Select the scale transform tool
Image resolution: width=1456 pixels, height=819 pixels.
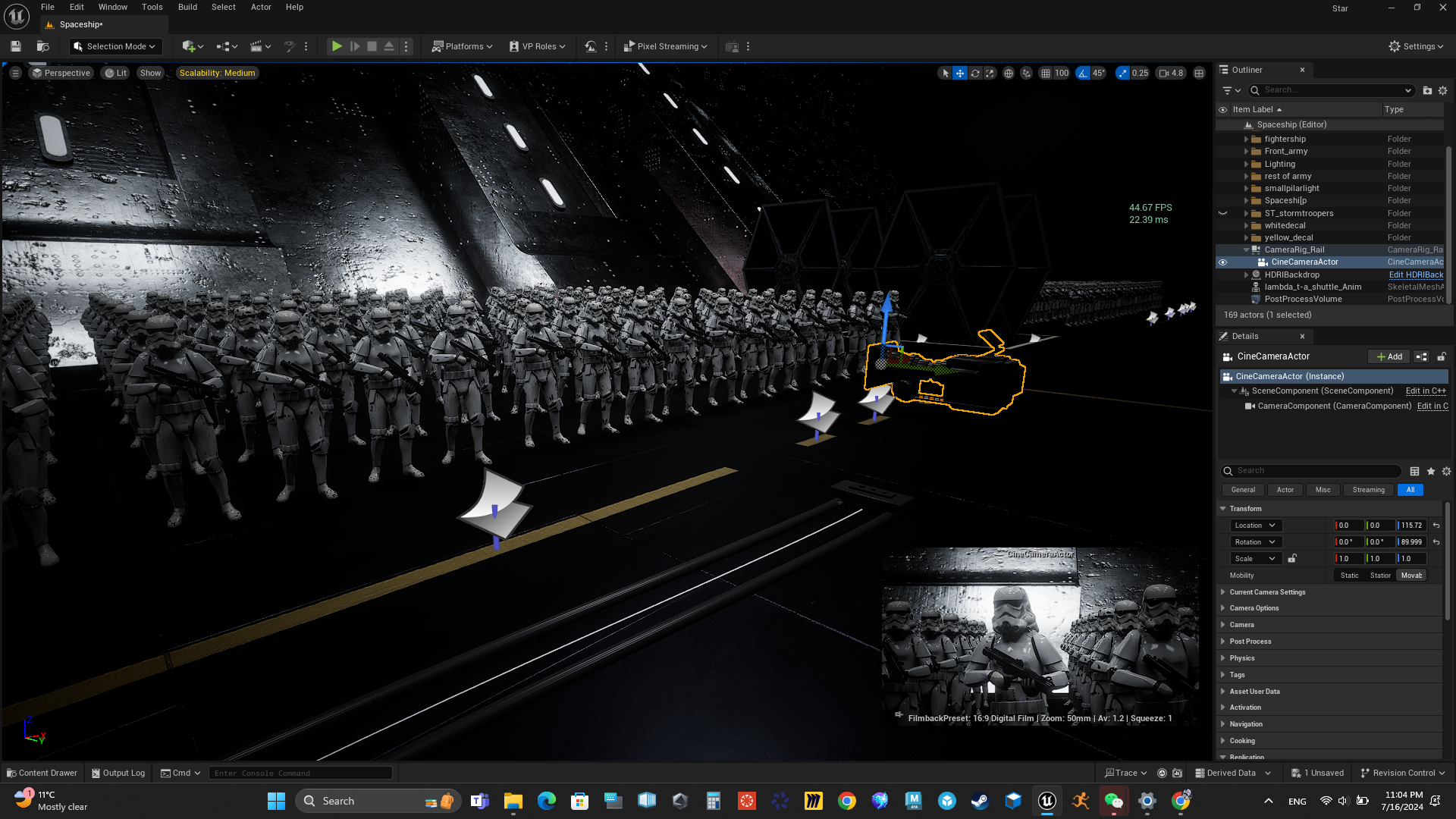(990, 74)
